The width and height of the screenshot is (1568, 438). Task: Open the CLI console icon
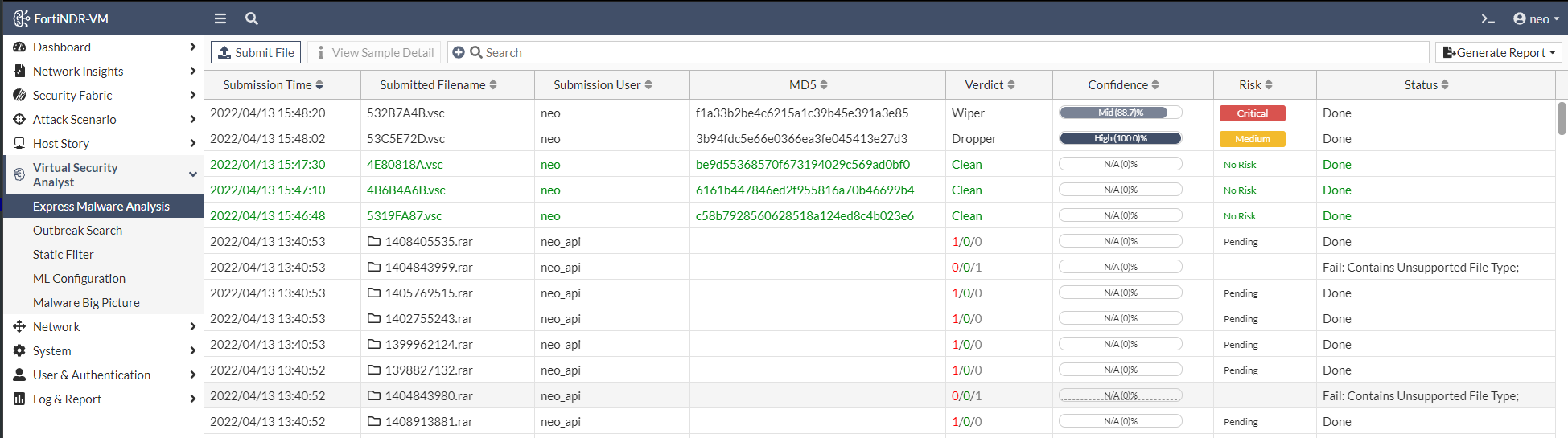tap(1488, 18)
